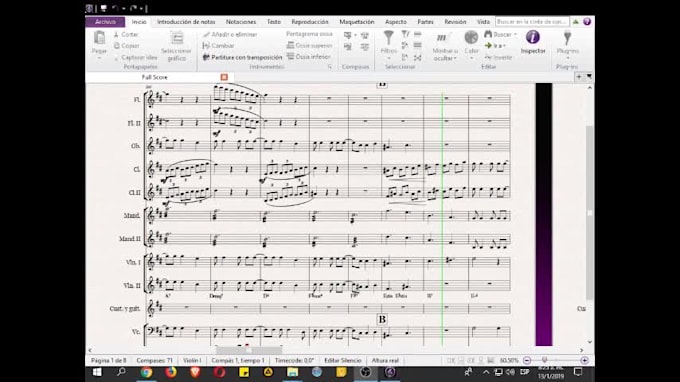The image size is (680, 382).
Task: Open the Inspector panel
Action: (x=533, y=42)
